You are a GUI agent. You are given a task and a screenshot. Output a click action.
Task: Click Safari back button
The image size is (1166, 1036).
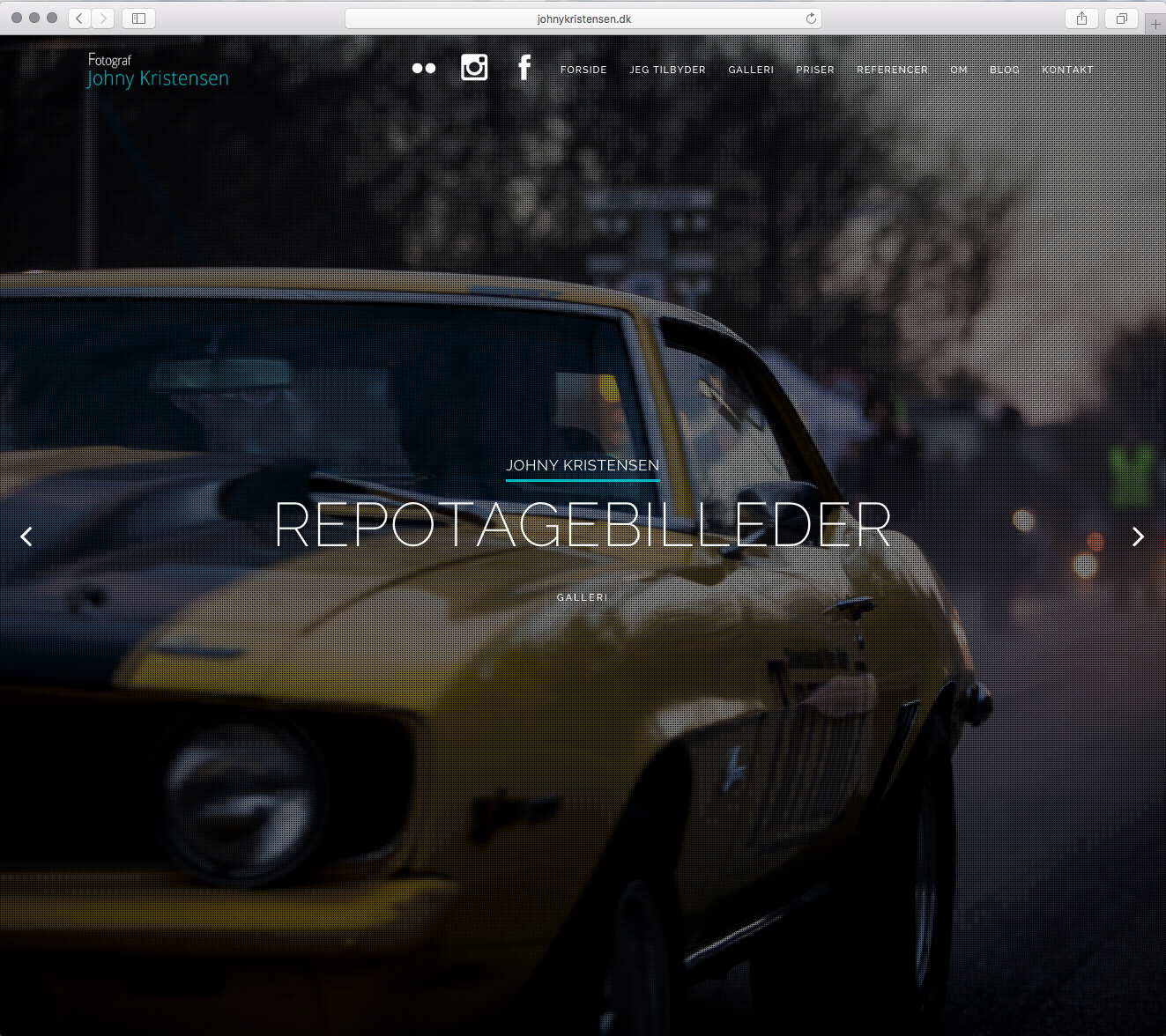point(79,18)
